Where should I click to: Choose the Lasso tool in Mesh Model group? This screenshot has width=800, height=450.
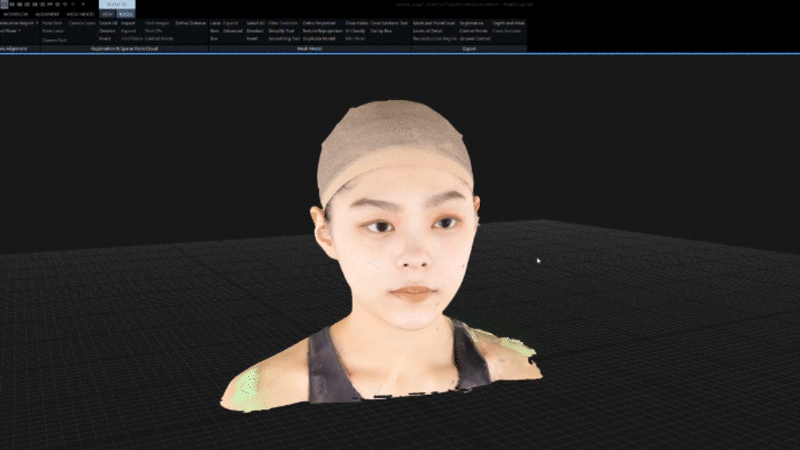point(216,23)
